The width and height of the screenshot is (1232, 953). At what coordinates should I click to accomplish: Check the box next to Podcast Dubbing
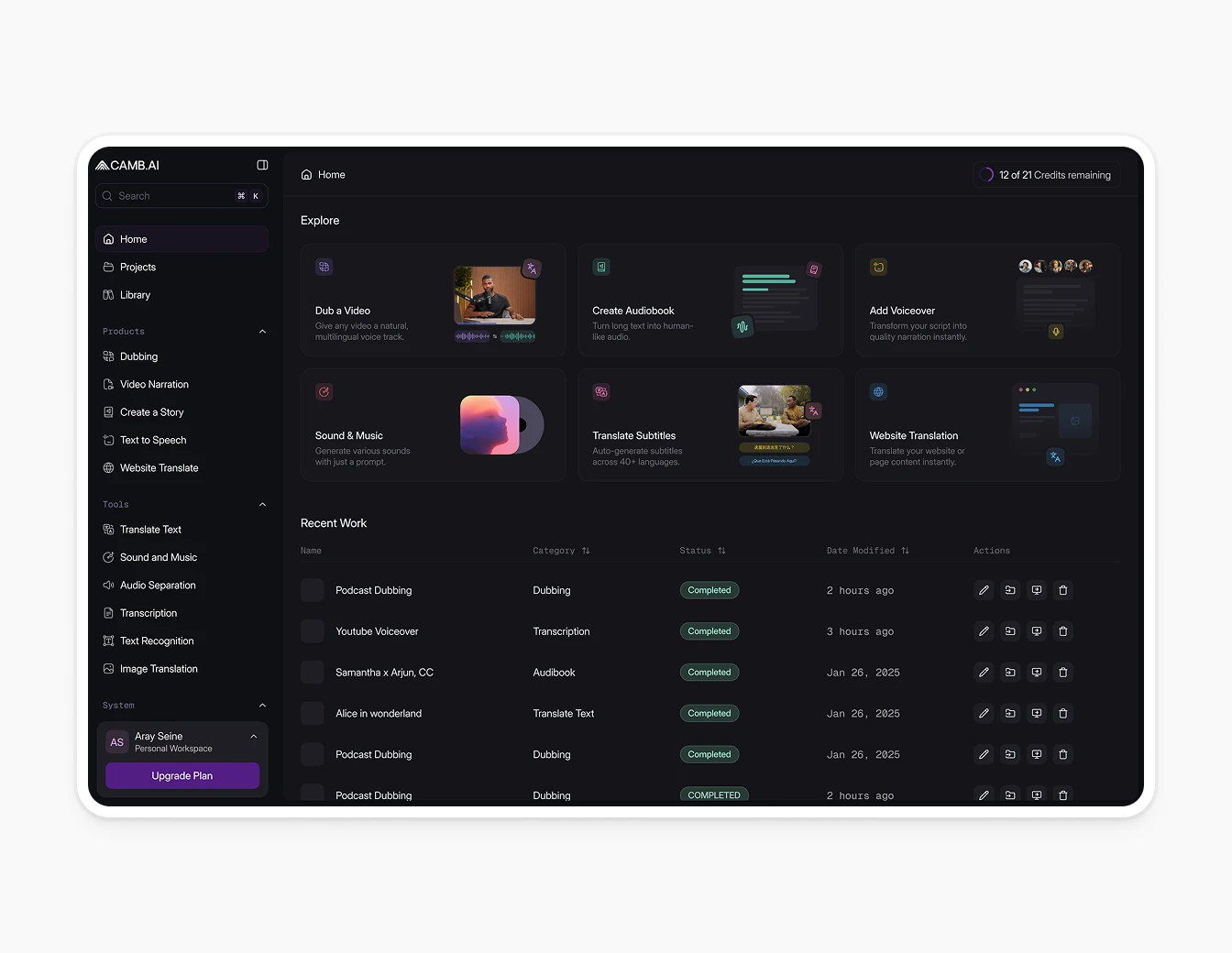(312, 590)
